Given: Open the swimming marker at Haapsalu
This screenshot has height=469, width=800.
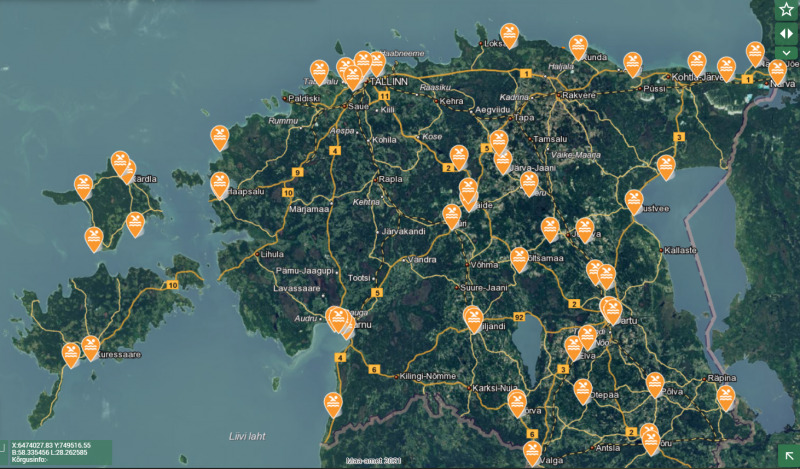Looking at the screenshot, I should click(x=220, y=183).
